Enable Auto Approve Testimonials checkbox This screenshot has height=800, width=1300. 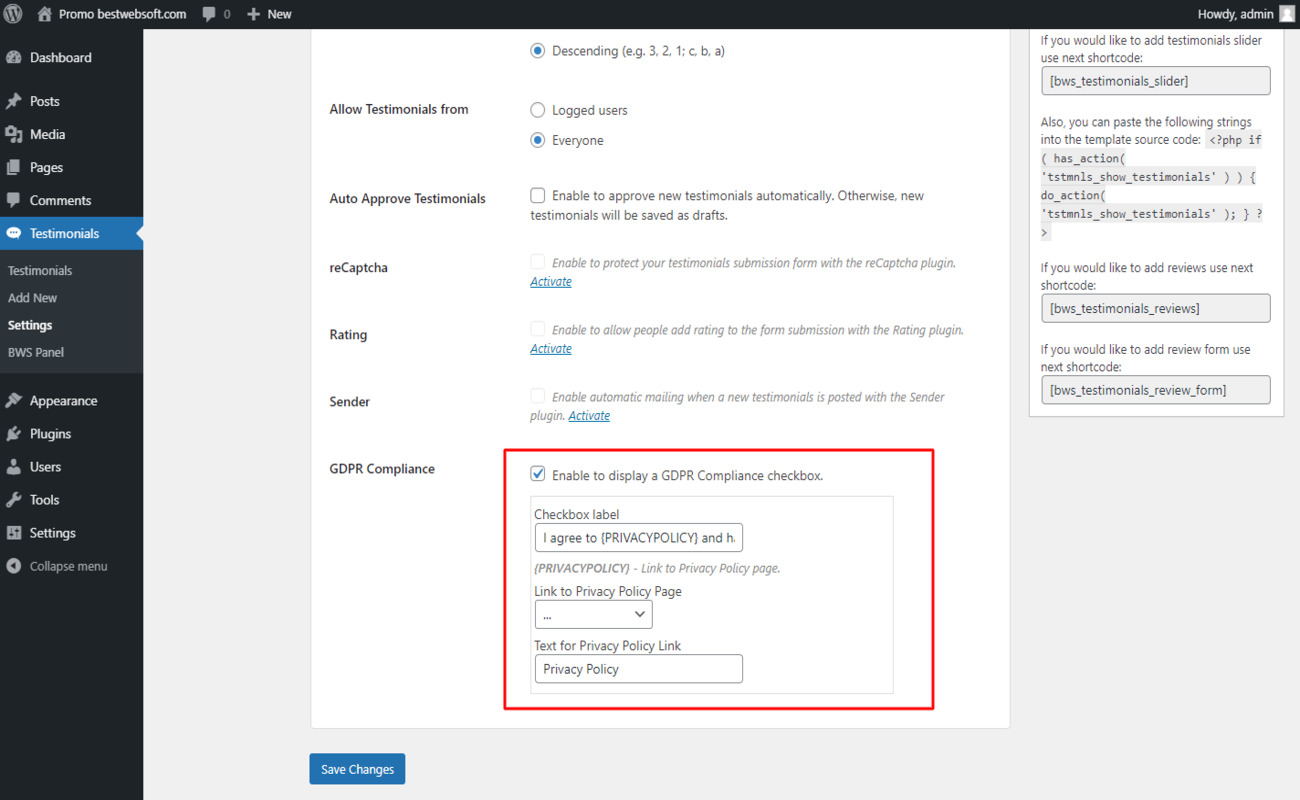pyautogui.click(x=538, y=196)
